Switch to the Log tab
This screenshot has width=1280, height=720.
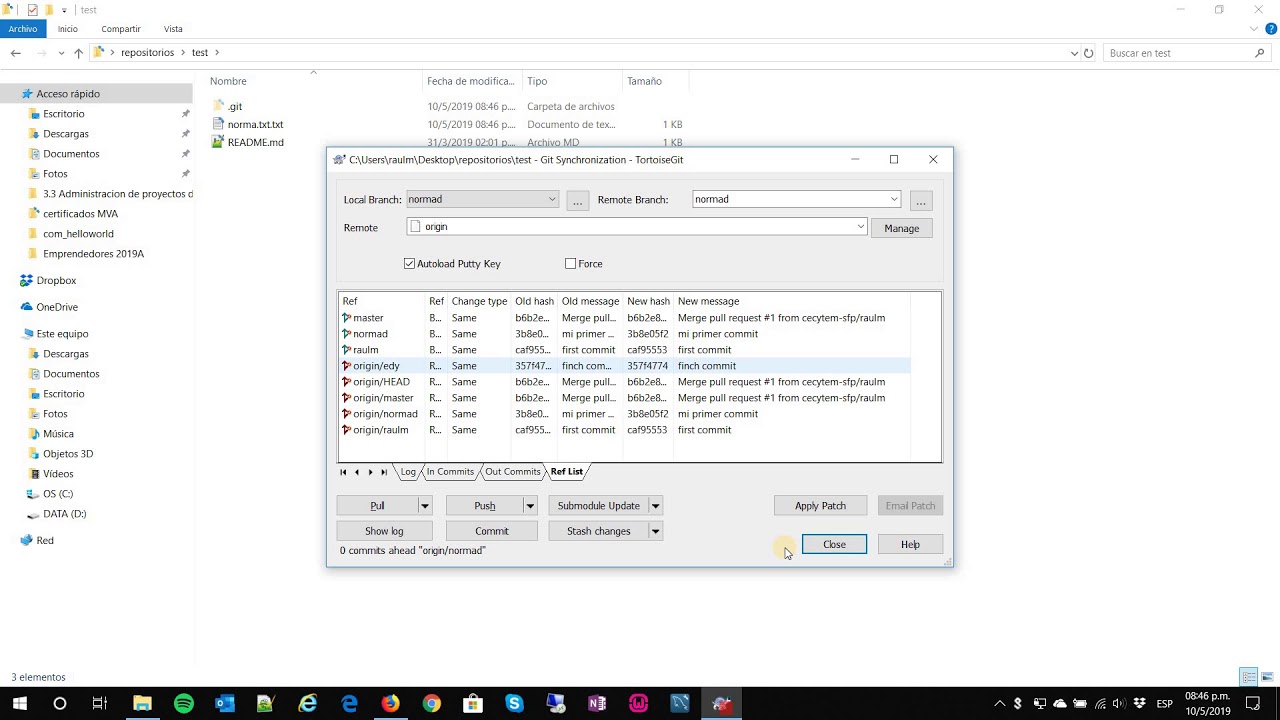408,472
